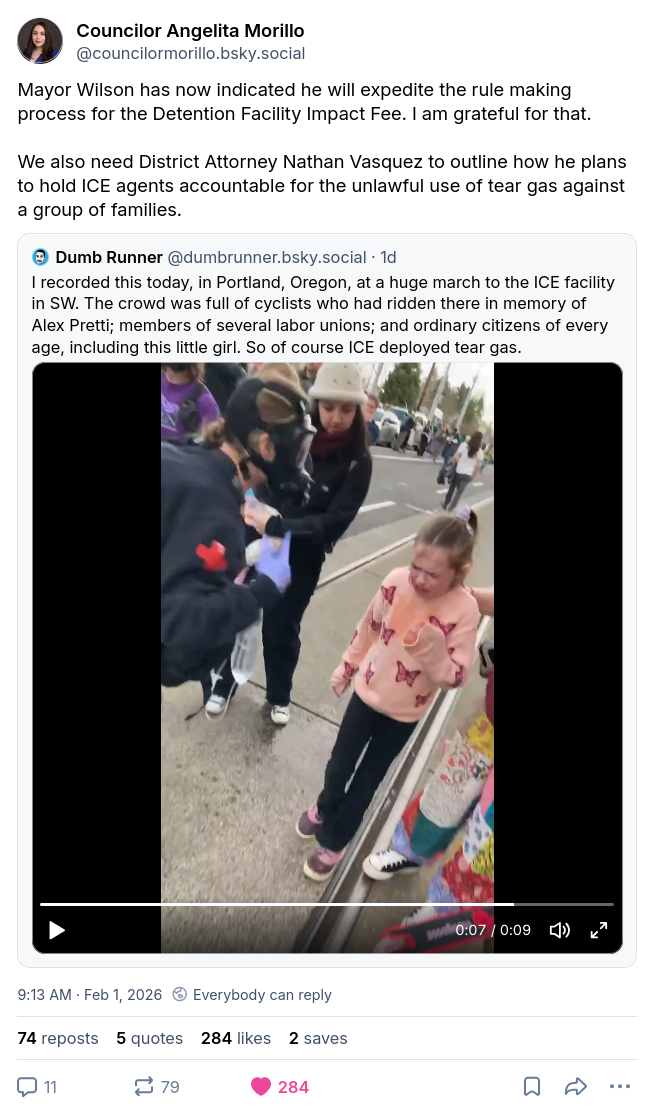This screenshot has height=1113, width=654.
Task: View the 5 quotes list
Action: coord(150,1038)
